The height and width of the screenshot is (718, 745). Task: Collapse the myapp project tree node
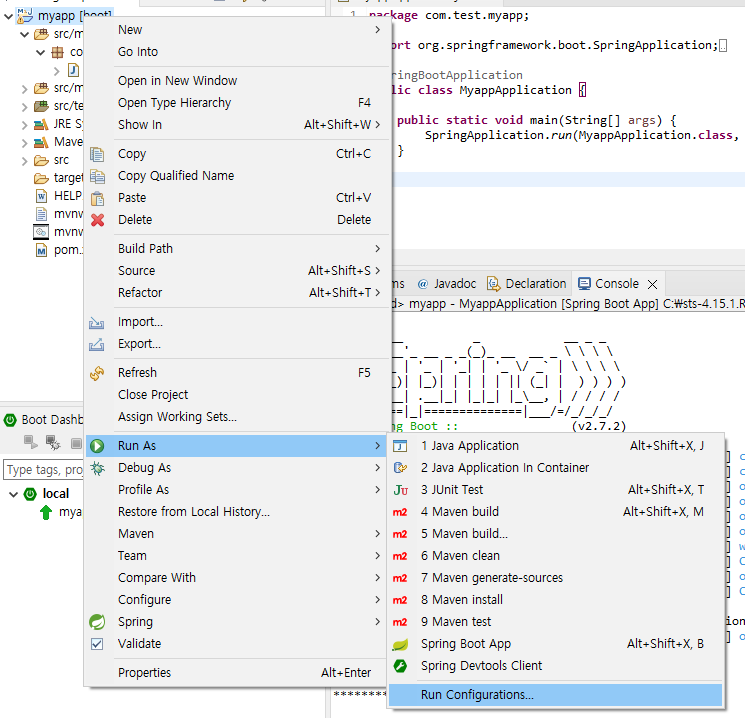8,17
